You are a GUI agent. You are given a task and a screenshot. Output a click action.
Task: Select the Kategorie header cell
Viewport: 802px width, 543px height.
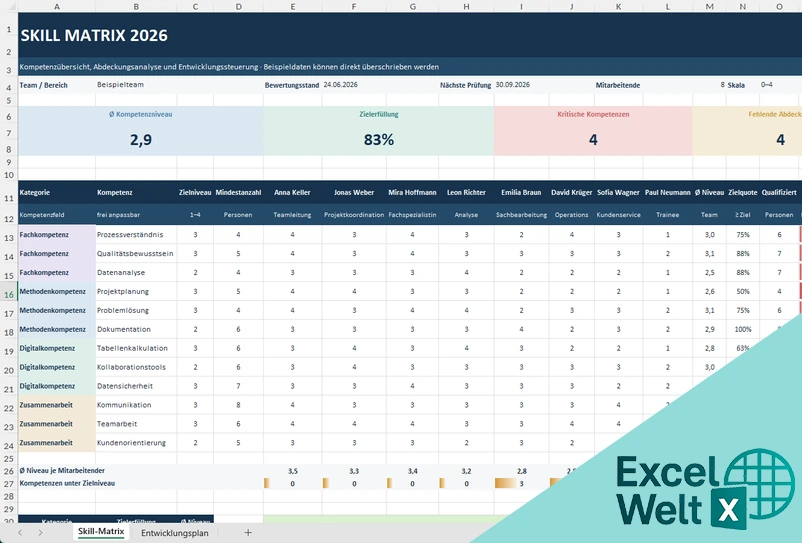click(x=56, y=192)
